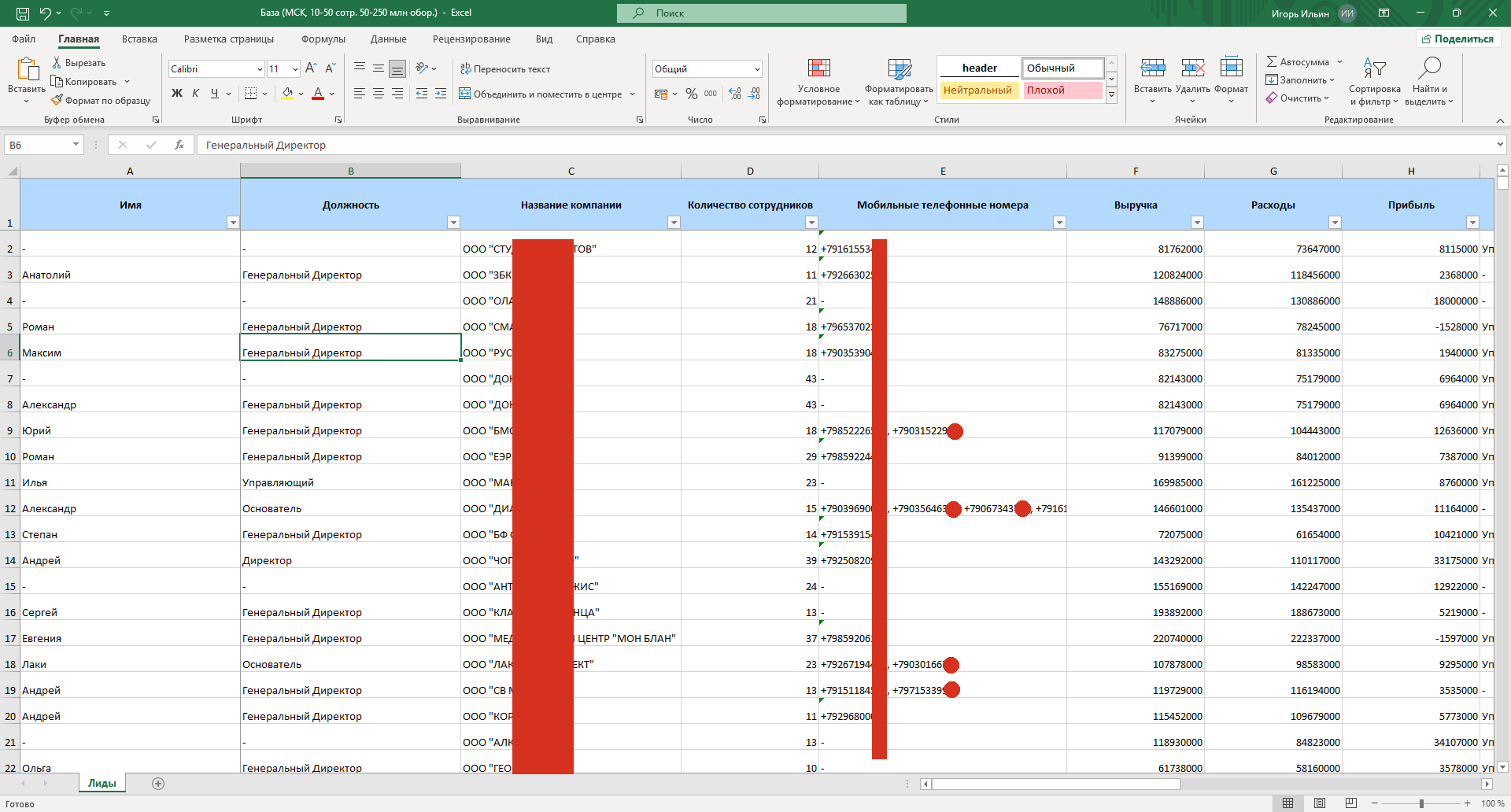This screenshot has width=1511, height=812.
Task: Toggle Italic formatting (К)
Action: point(195,94)
